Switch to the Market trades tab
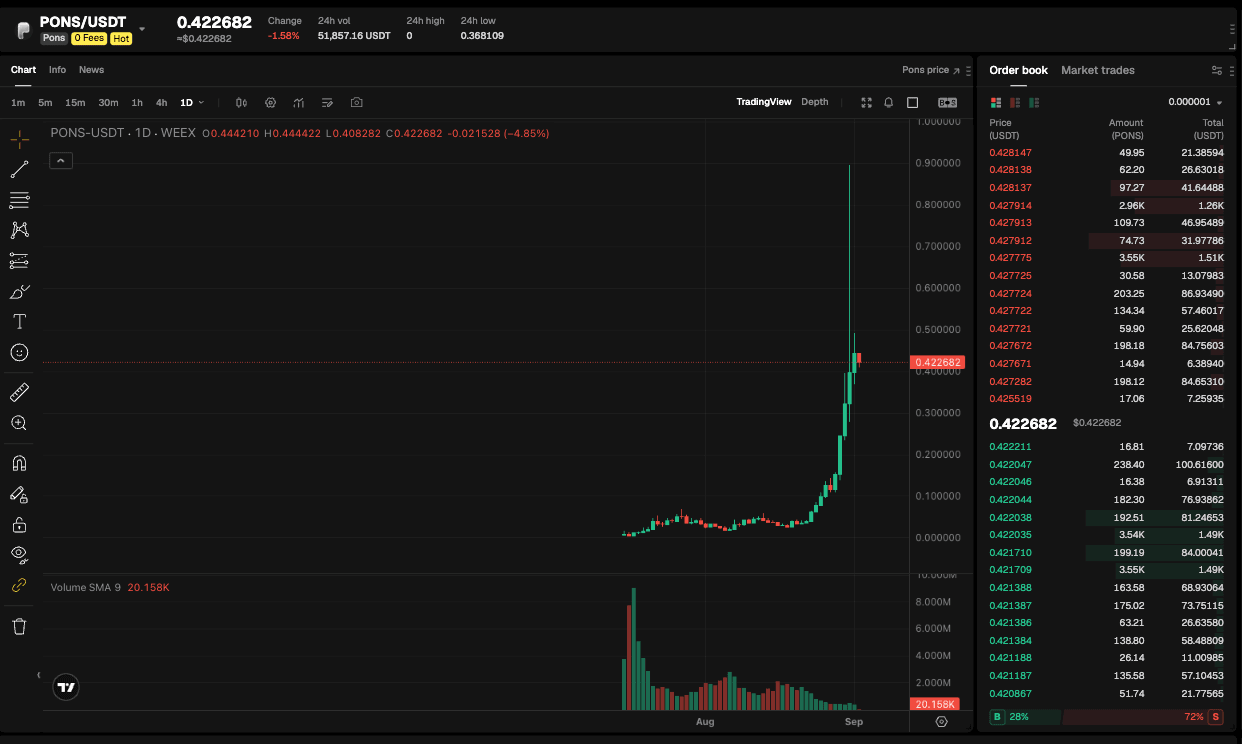This screenshot has width=1242, height=744. pyautogui.click(x=1098, y=70)
